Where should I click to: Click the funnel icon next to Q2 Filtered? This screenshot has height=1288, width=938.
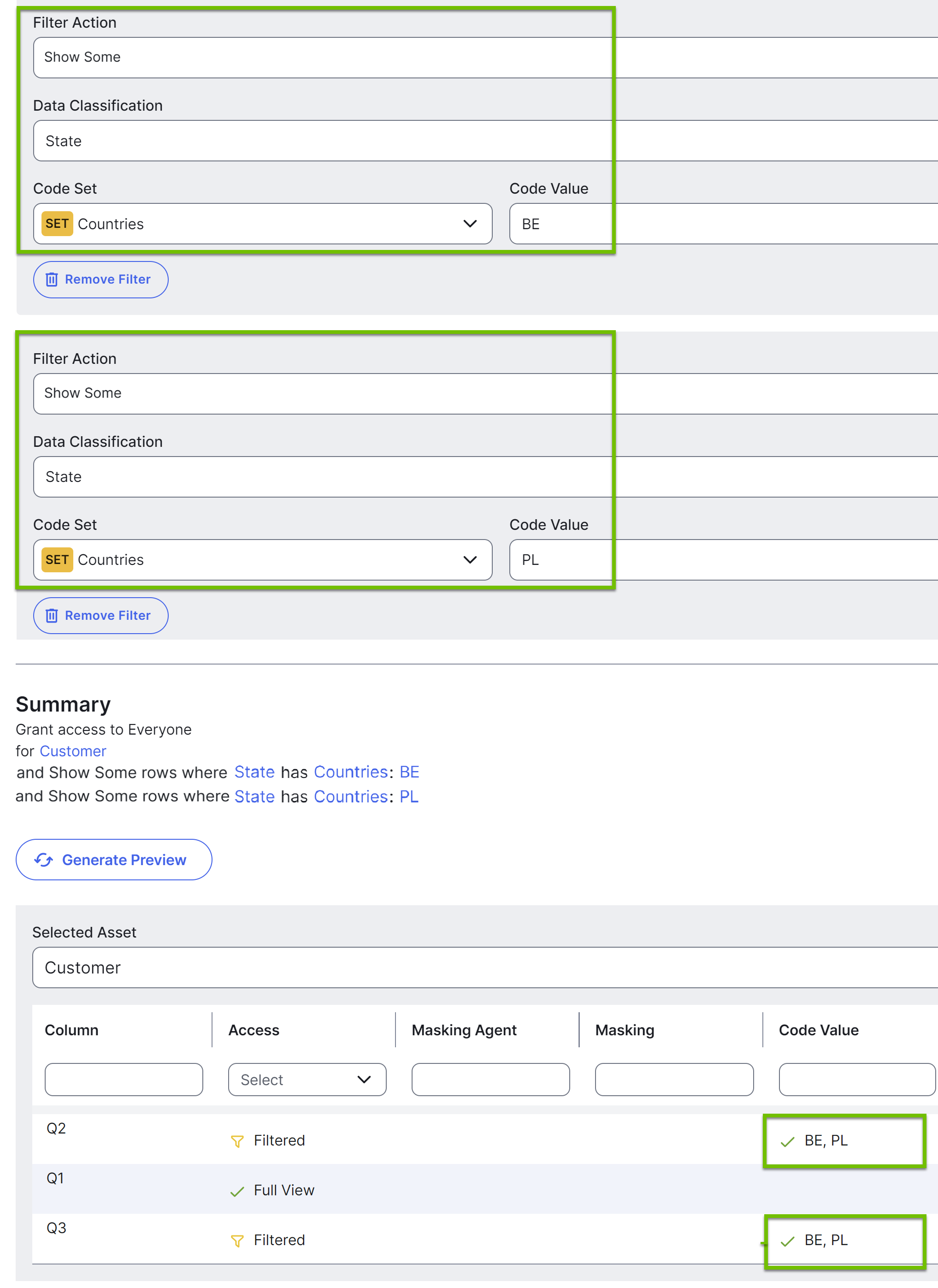(x=237, y=1140)
